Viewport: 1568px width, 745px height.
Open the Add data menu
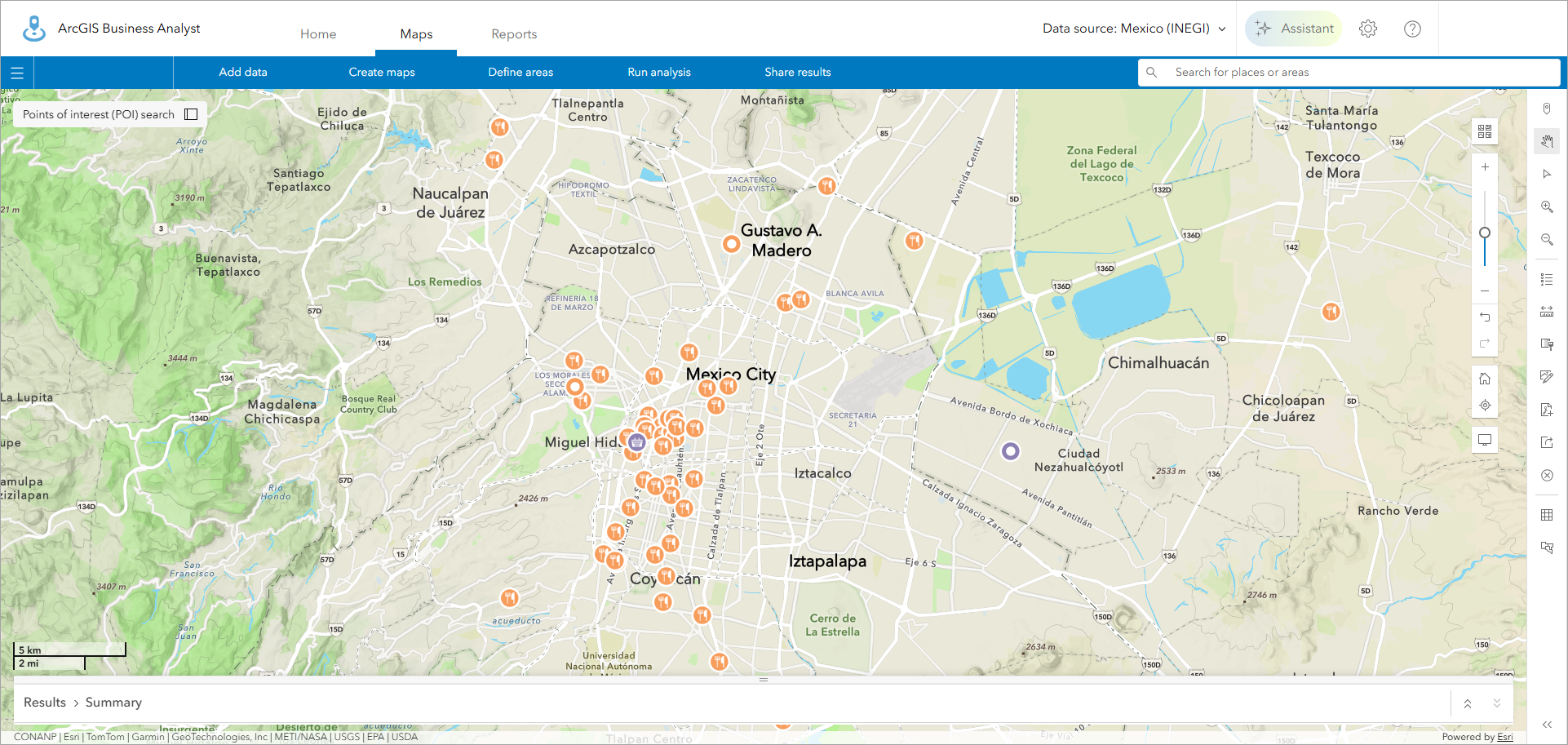point(243,73)
